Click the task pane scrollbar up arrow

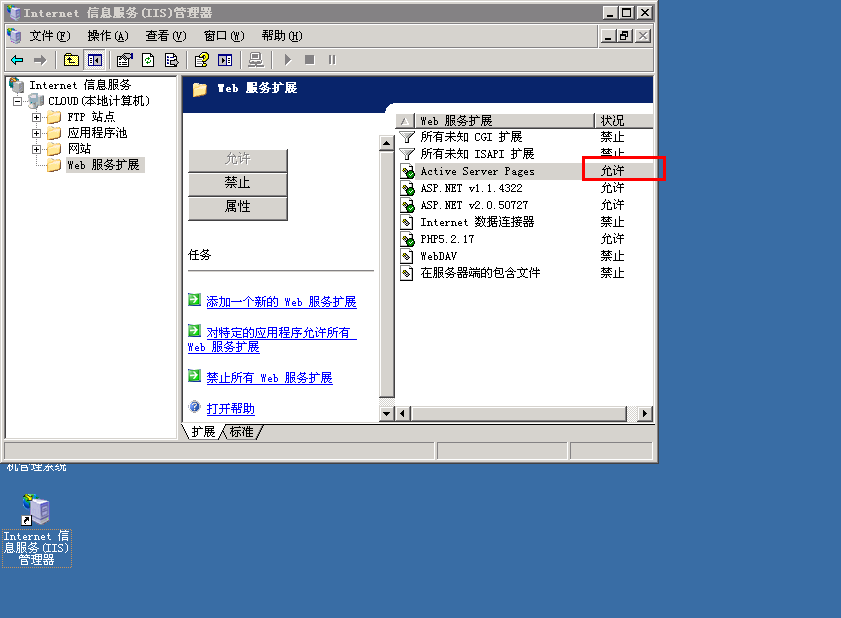(386, 143)
